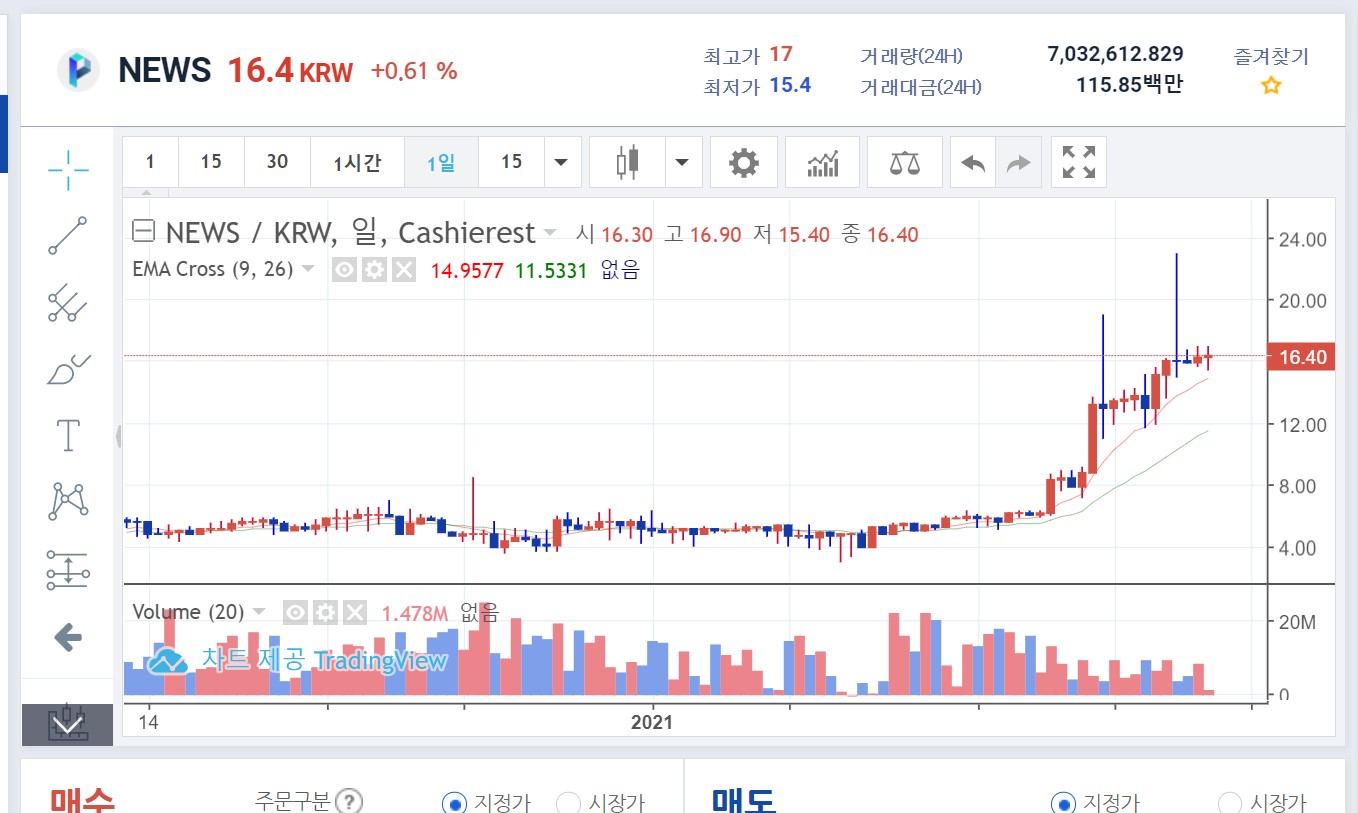Click the 매수 buy heading
1358x813 pixels.
pyautogui.click(x=82, y=800)
